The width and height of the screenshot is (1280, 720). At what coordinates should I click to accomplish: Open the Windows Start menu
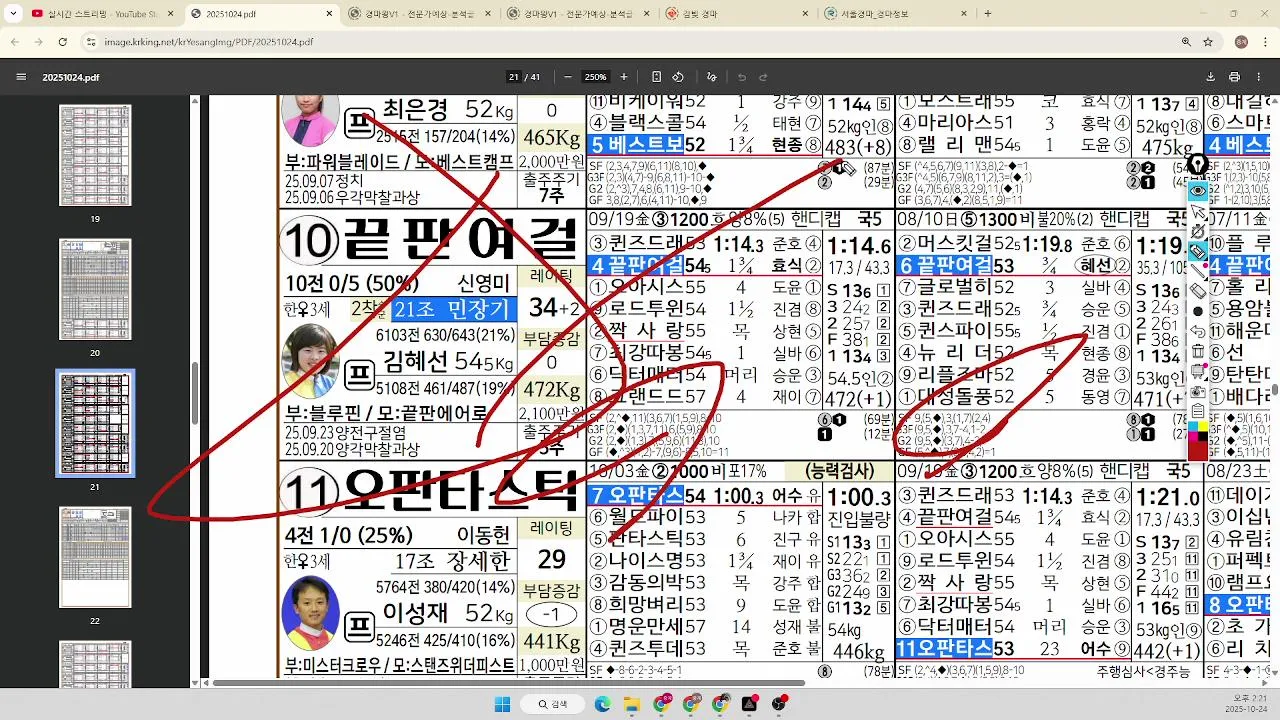pos(502,704)
